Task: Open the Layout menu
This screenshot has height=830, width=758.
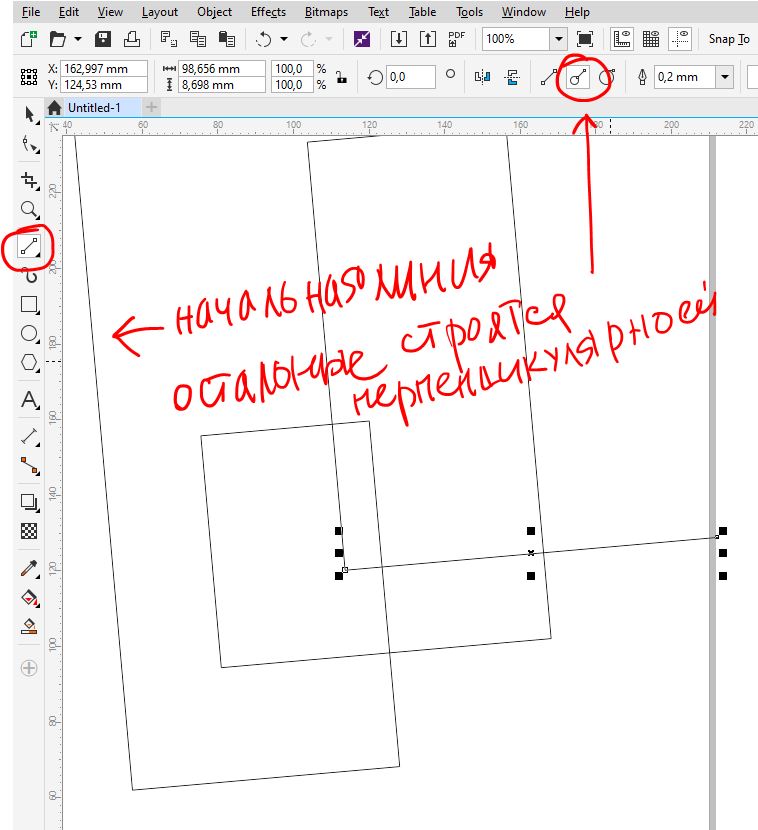Action: click(x=159, y=12)
